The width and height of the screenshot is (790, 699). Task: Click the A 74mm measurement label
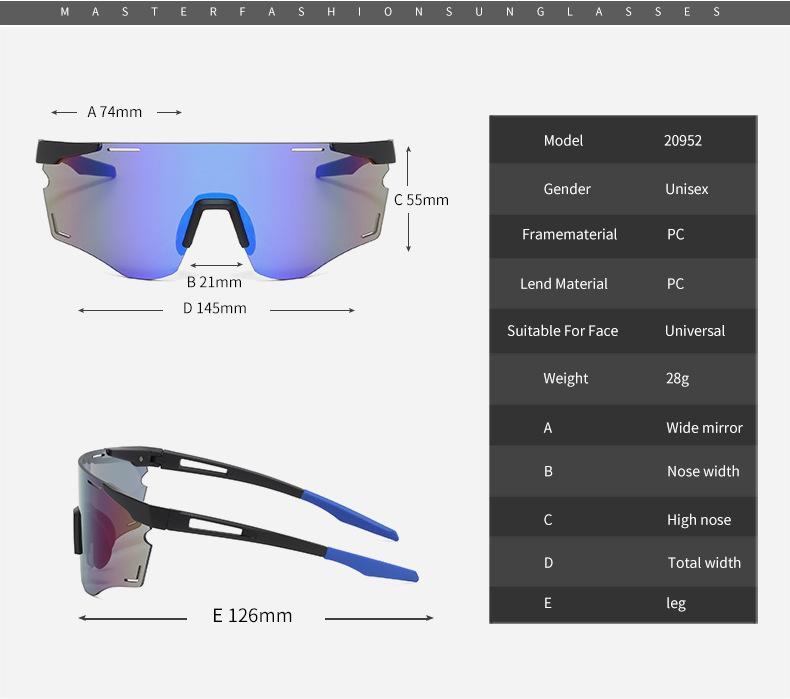[115, 112]
